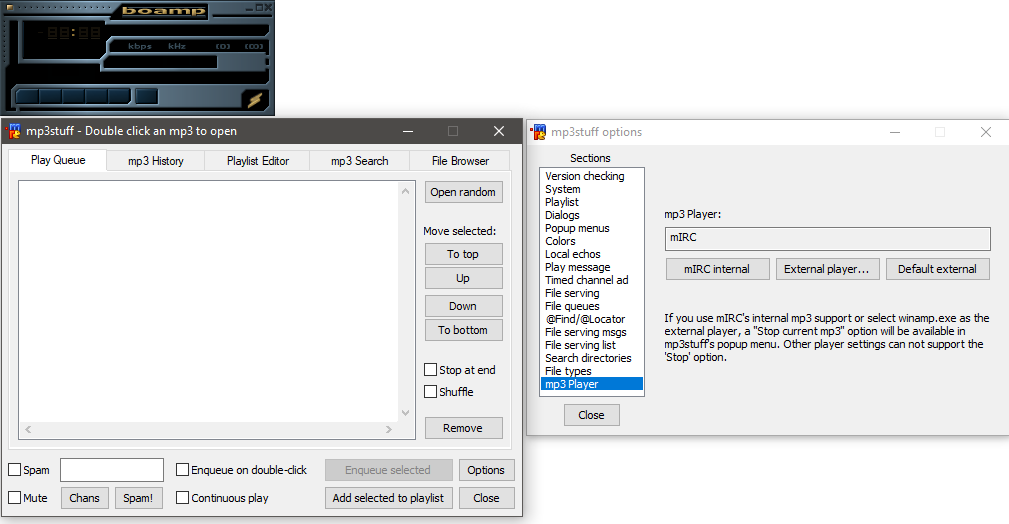Click the boamp time display
Viewport: 1009px width, 524px height.
73,33
